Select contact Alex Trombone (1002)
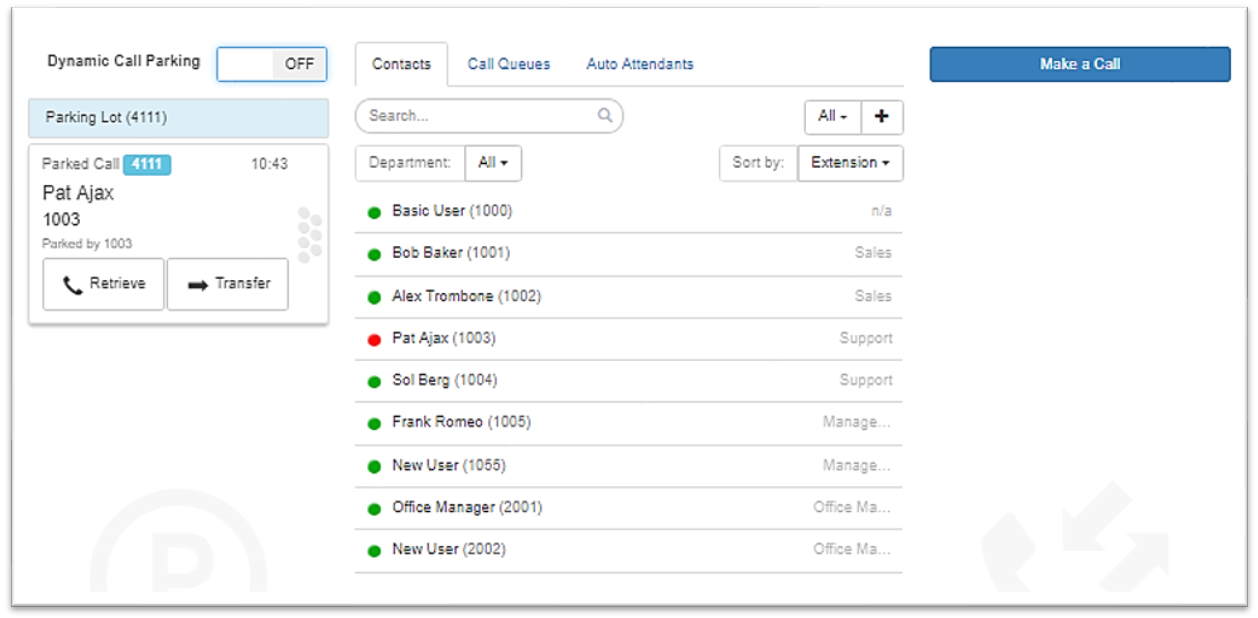This screenshot has width=1258, height=618. [629, 296]
